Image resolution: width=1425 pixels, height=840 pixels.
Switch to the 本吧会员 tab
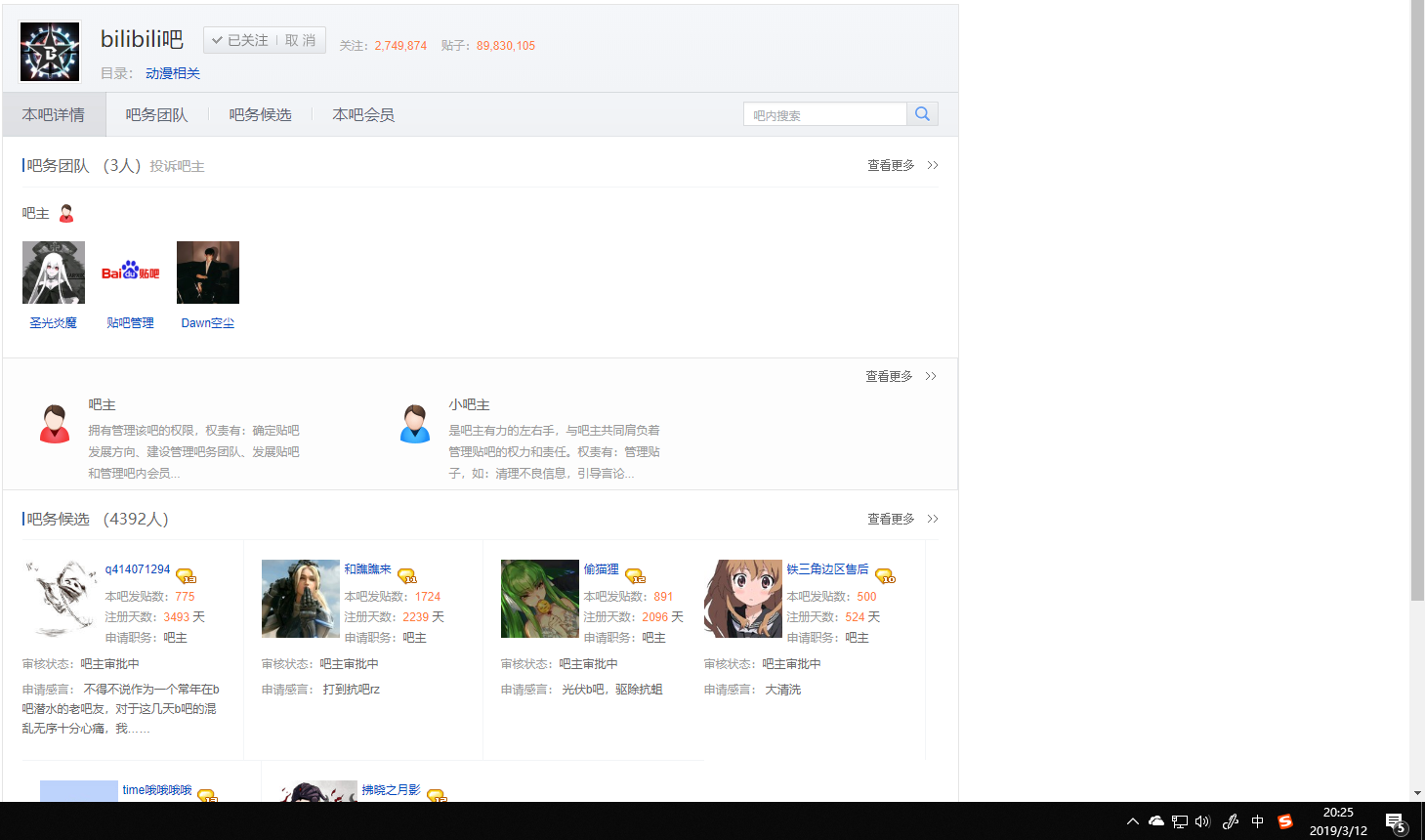click(x=363, y=115)
